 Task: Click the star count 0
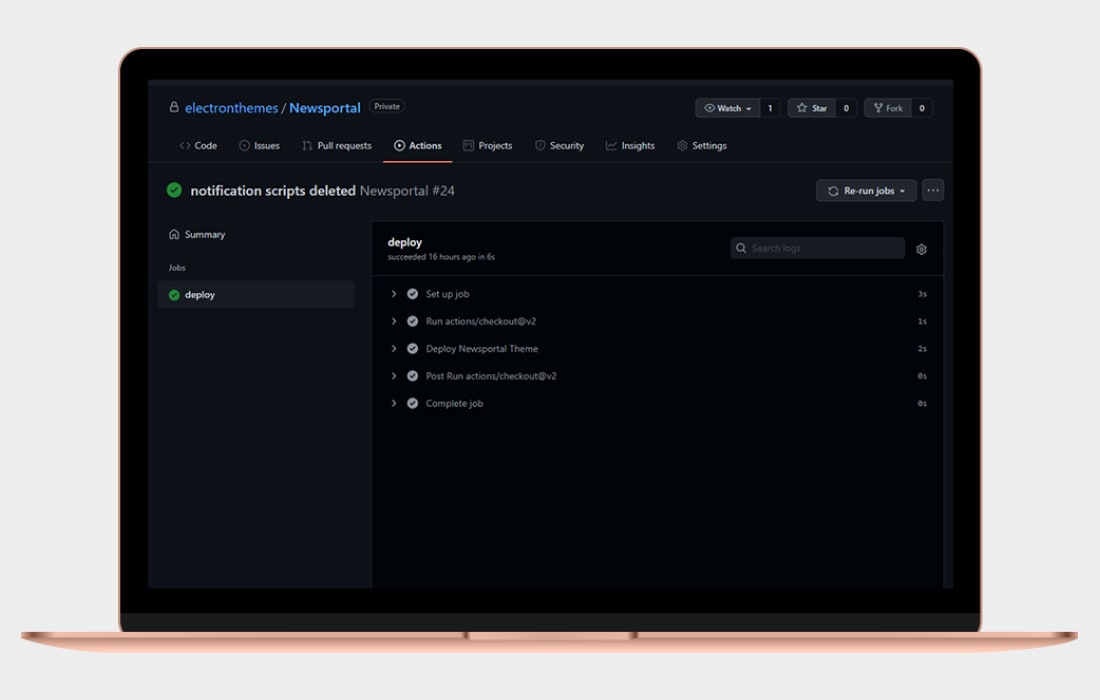point(846,108)
